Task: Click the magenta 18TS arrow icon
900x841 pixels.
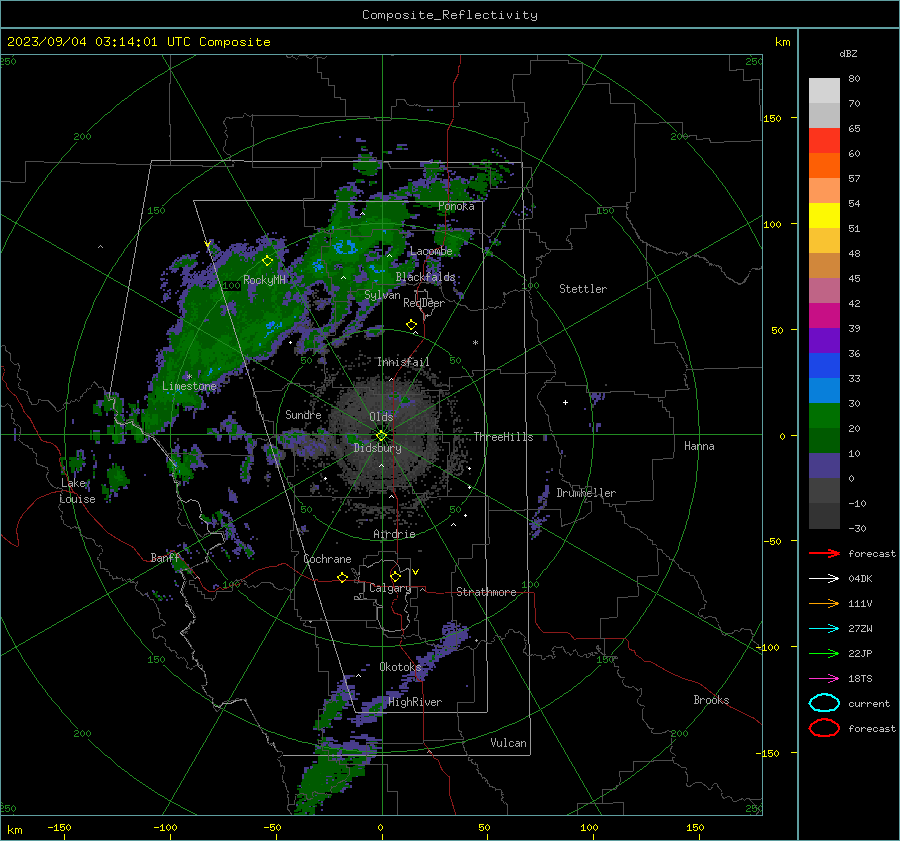Action: (x=824, y=679)
